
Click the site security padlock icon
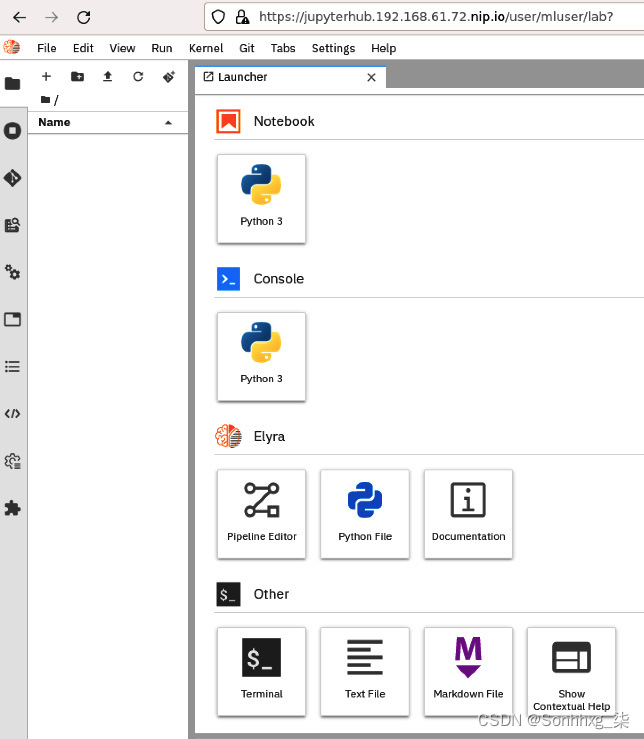(x=242, y=17)
